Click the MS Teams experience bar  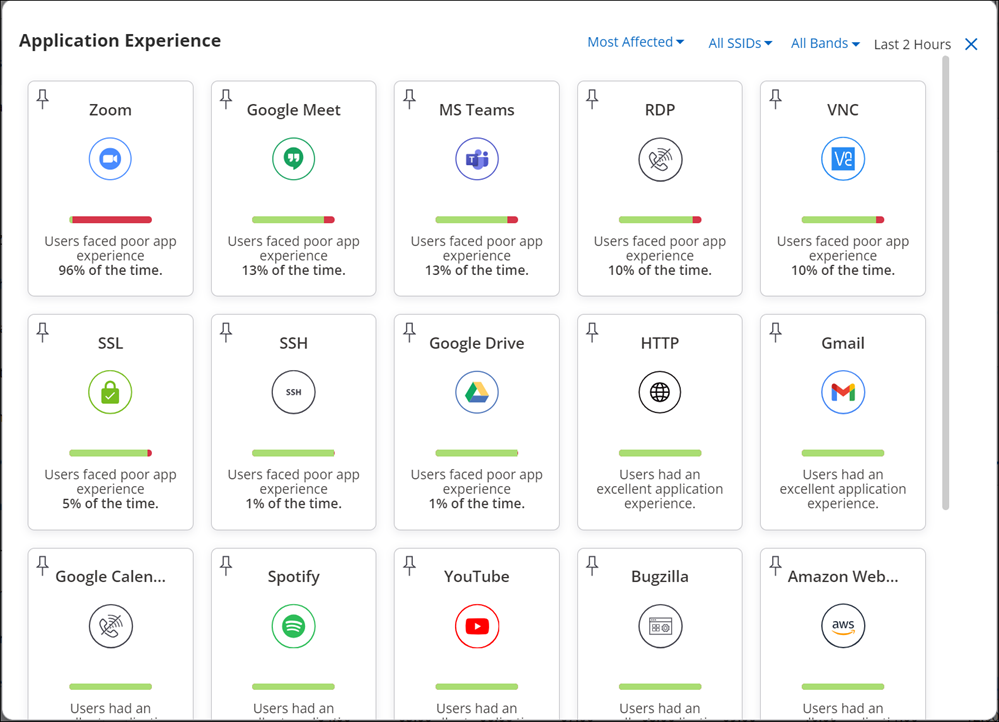[x=477, y=220]
